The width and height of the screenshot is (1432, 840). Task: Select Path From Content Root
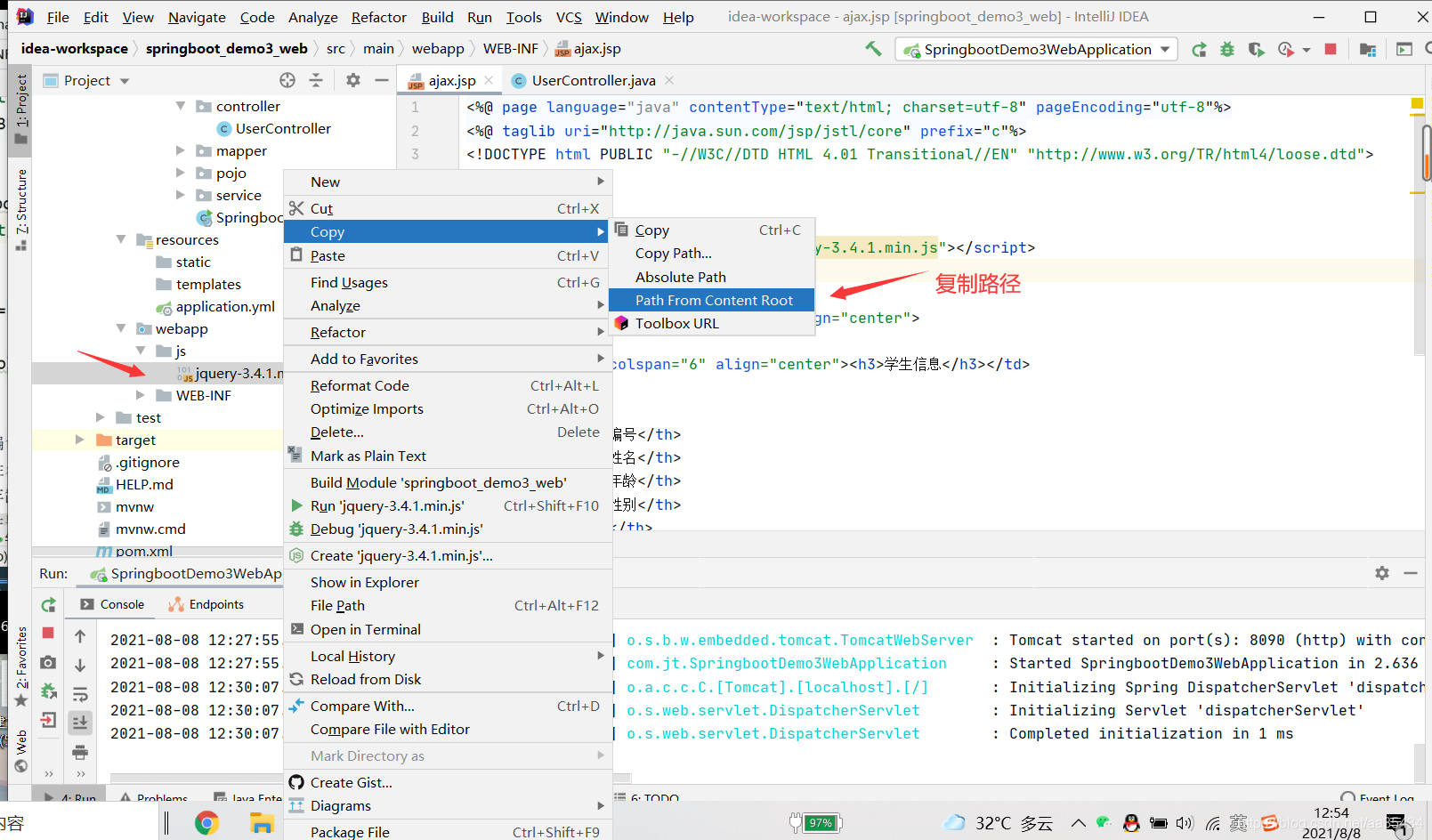pos(712,301)
